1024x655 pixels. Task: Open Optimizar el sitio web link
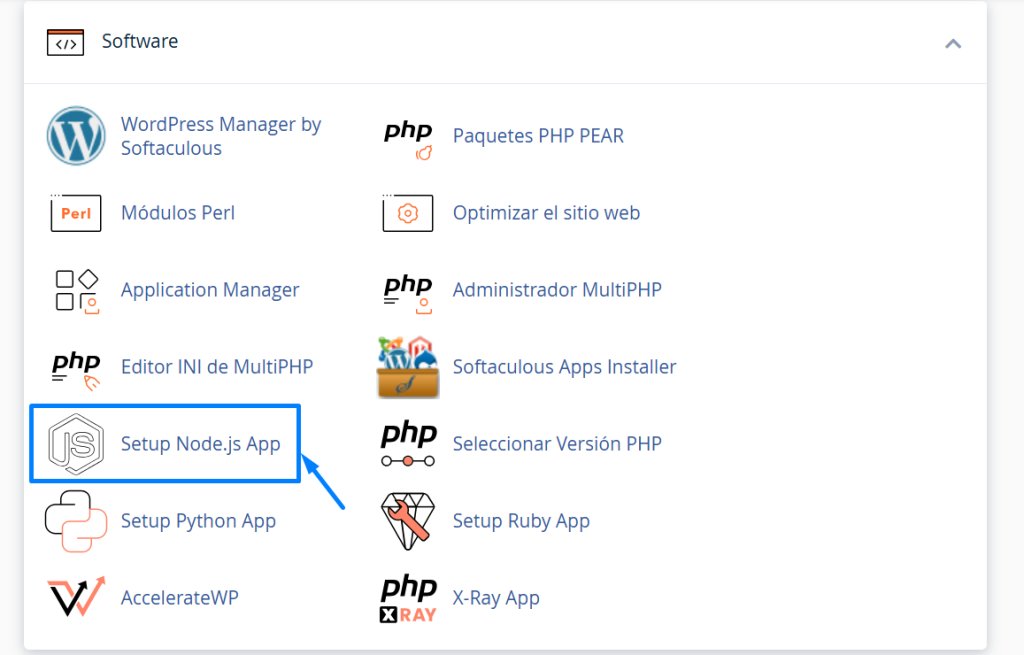[546, 213]
